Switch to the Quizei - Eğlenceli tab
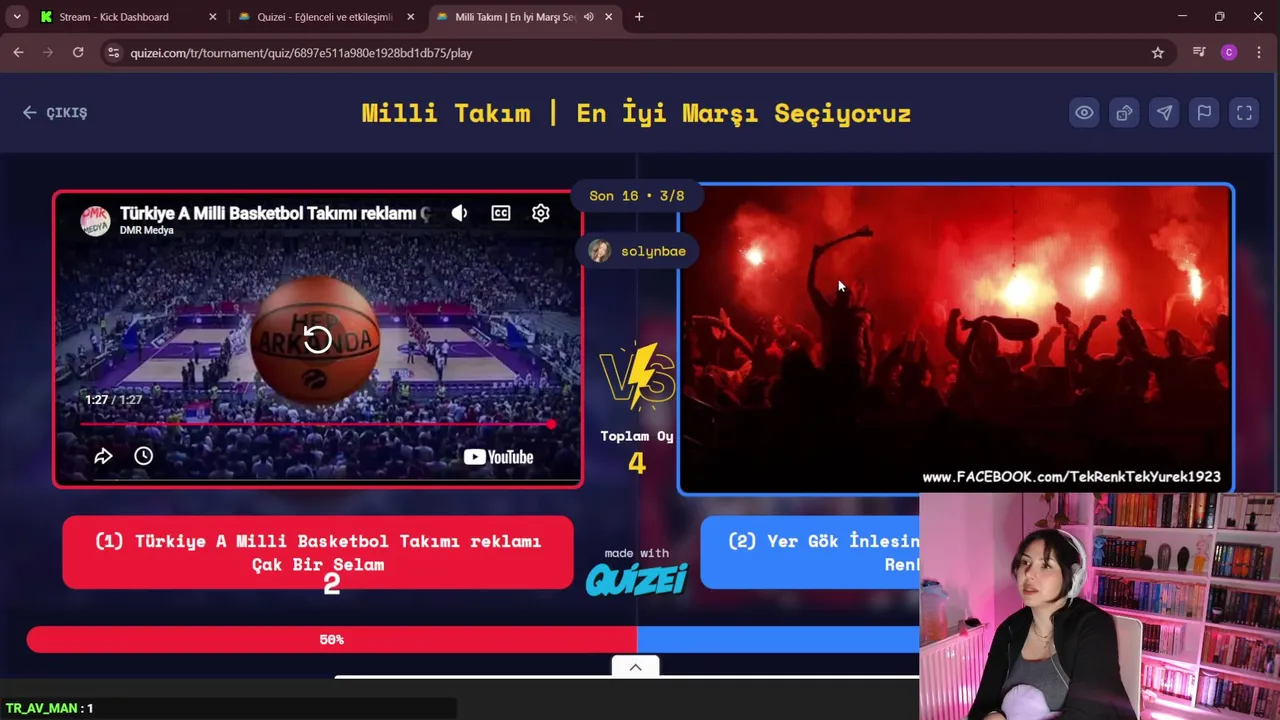Viewport: 1280px width, 720px height. [x=324, y=17]
